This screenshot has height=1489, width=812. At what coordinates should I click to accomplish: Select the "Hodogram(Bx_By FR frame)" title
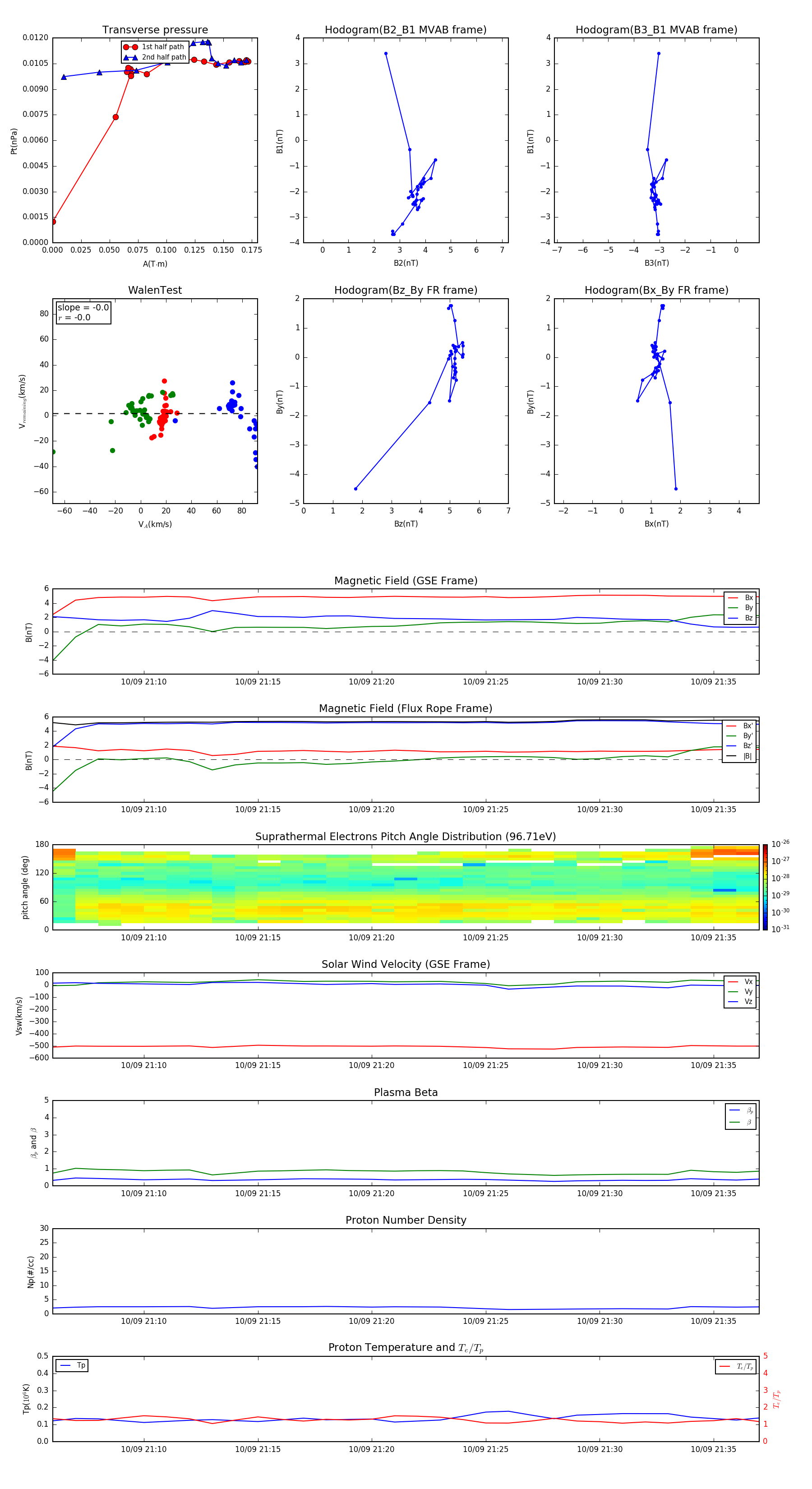(656, 290)
